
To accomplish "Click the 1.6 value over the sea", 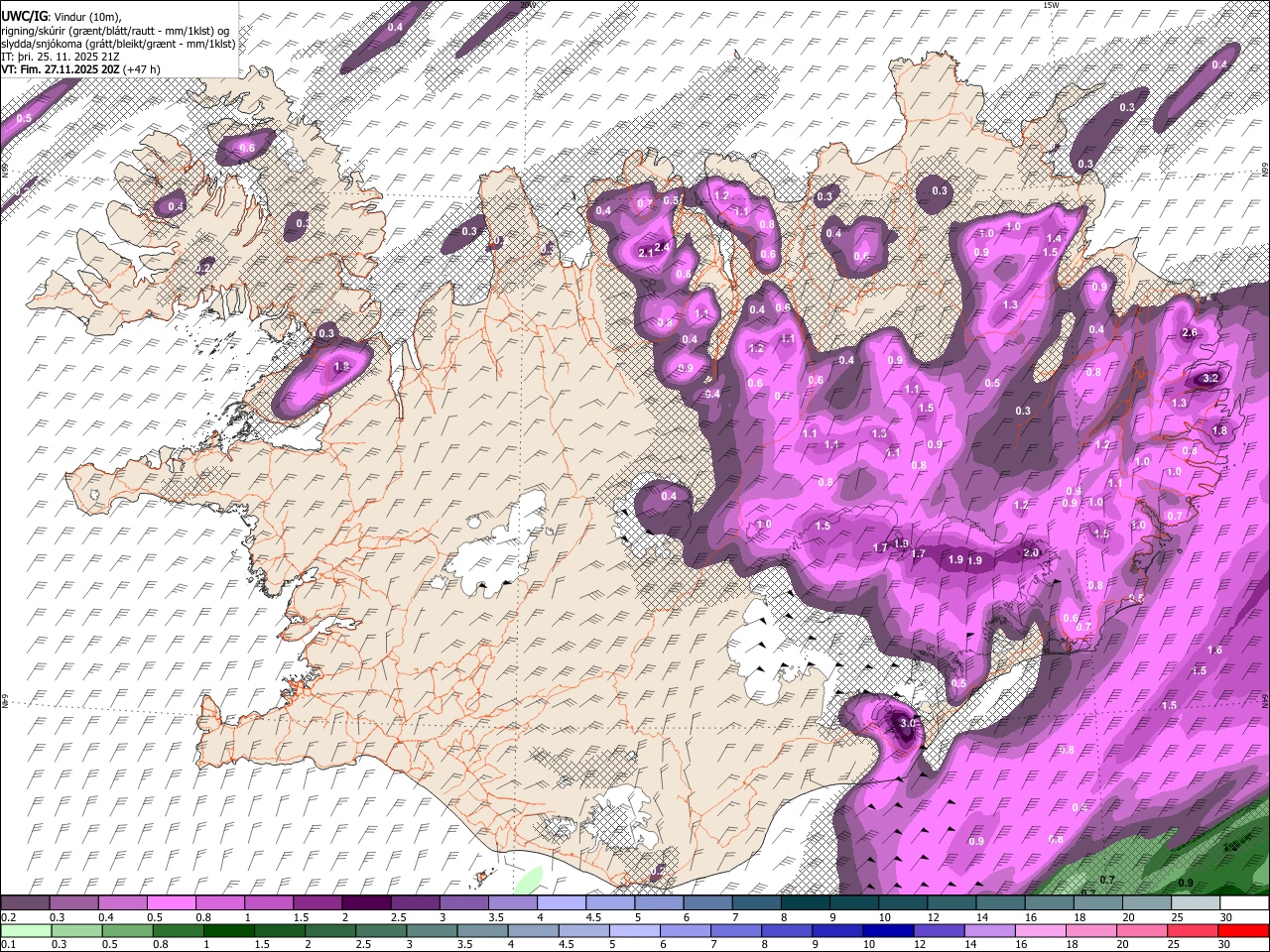I will point(1214,650).
